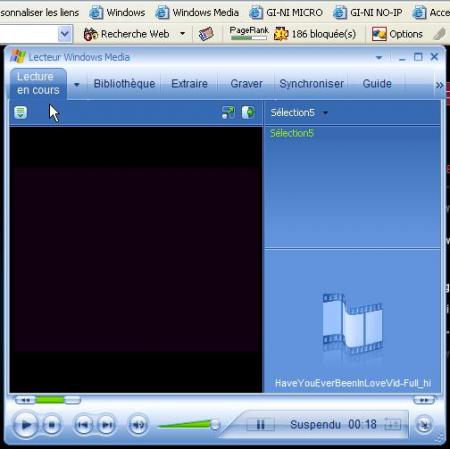This screenshot has height=449, width=450.
Task: Switch to skin mode using bottom-right round button
Action: 424,424
